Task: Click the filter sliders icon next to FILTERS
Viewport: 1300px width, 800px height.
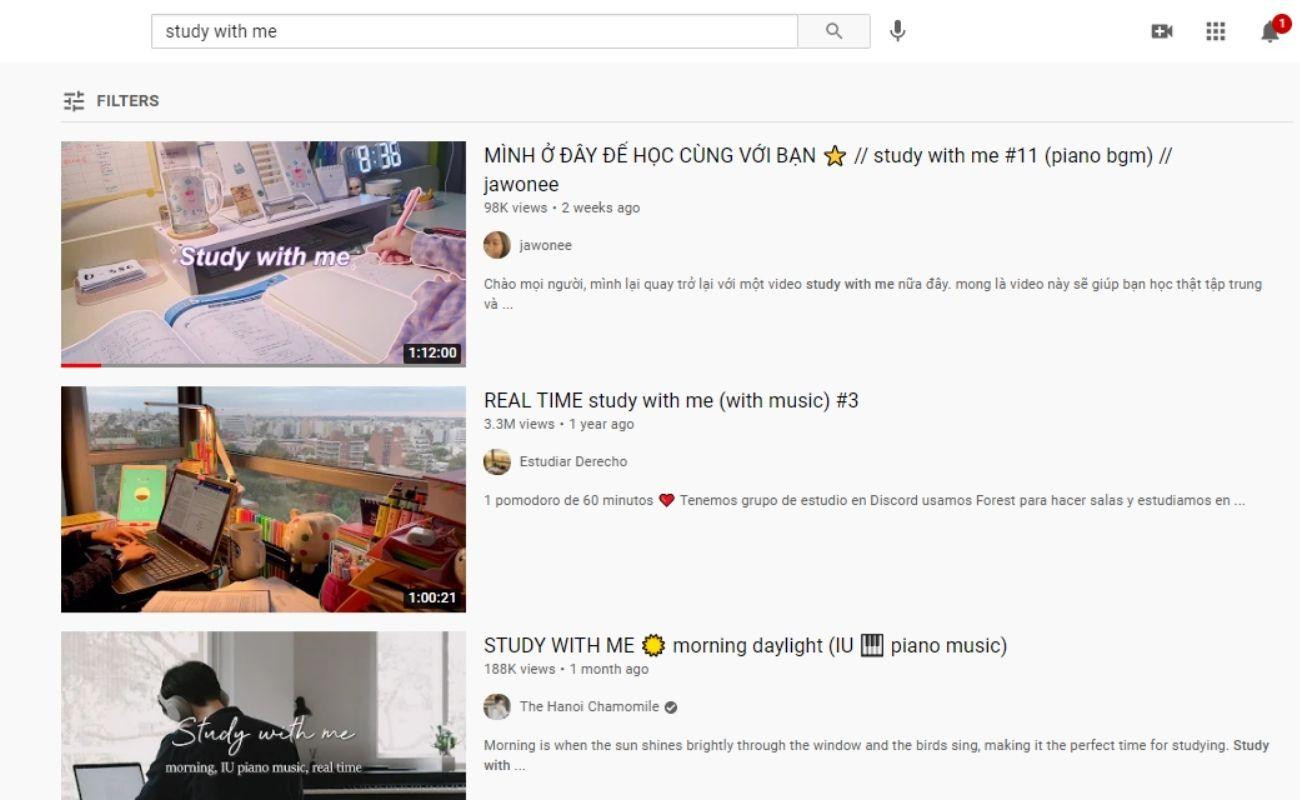Action: coord(73,100)
